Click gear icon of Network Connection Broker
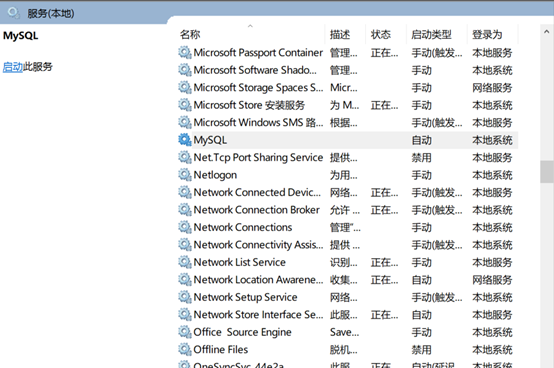554x368 pixels. [x=184, y=210]
